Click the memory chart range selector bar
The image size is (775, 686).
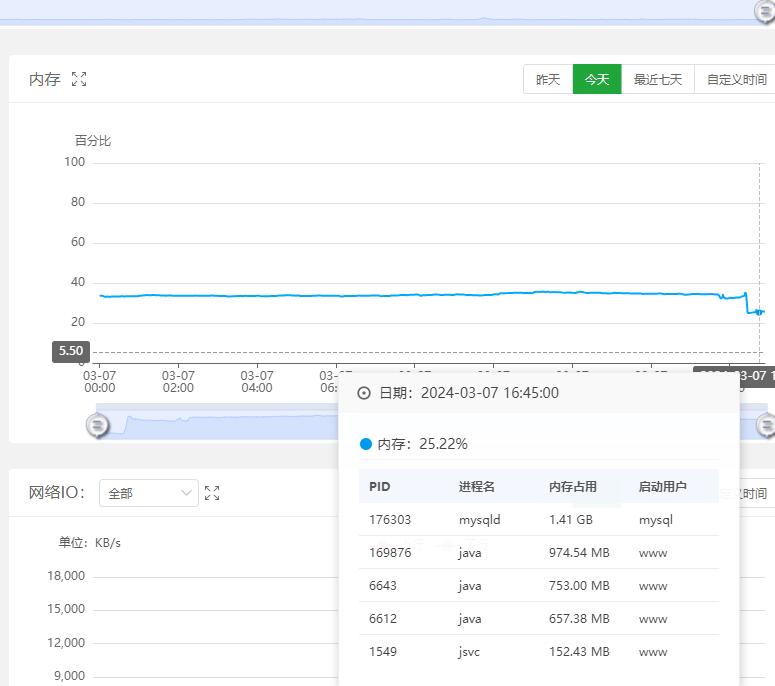tap(432, 422)
